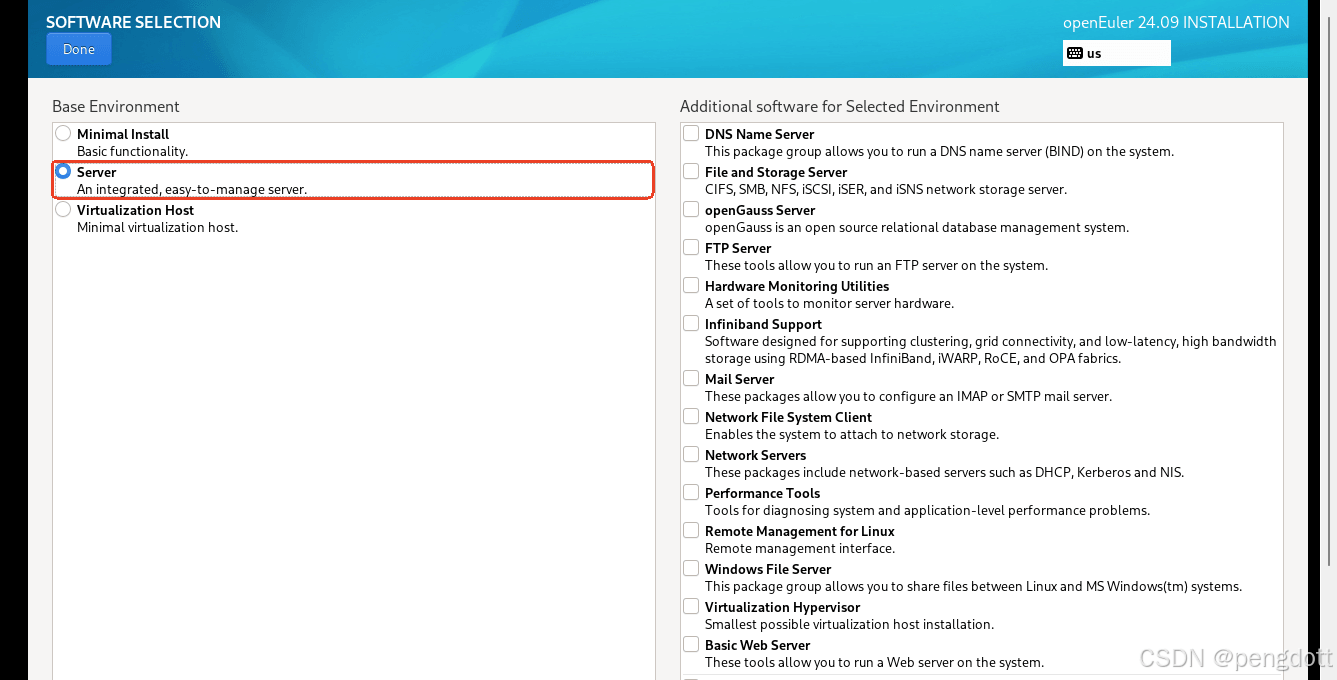Enable File and Storage Server checkbox
This screenshot has height=680, width=1337.
click(x=691, y=171)
